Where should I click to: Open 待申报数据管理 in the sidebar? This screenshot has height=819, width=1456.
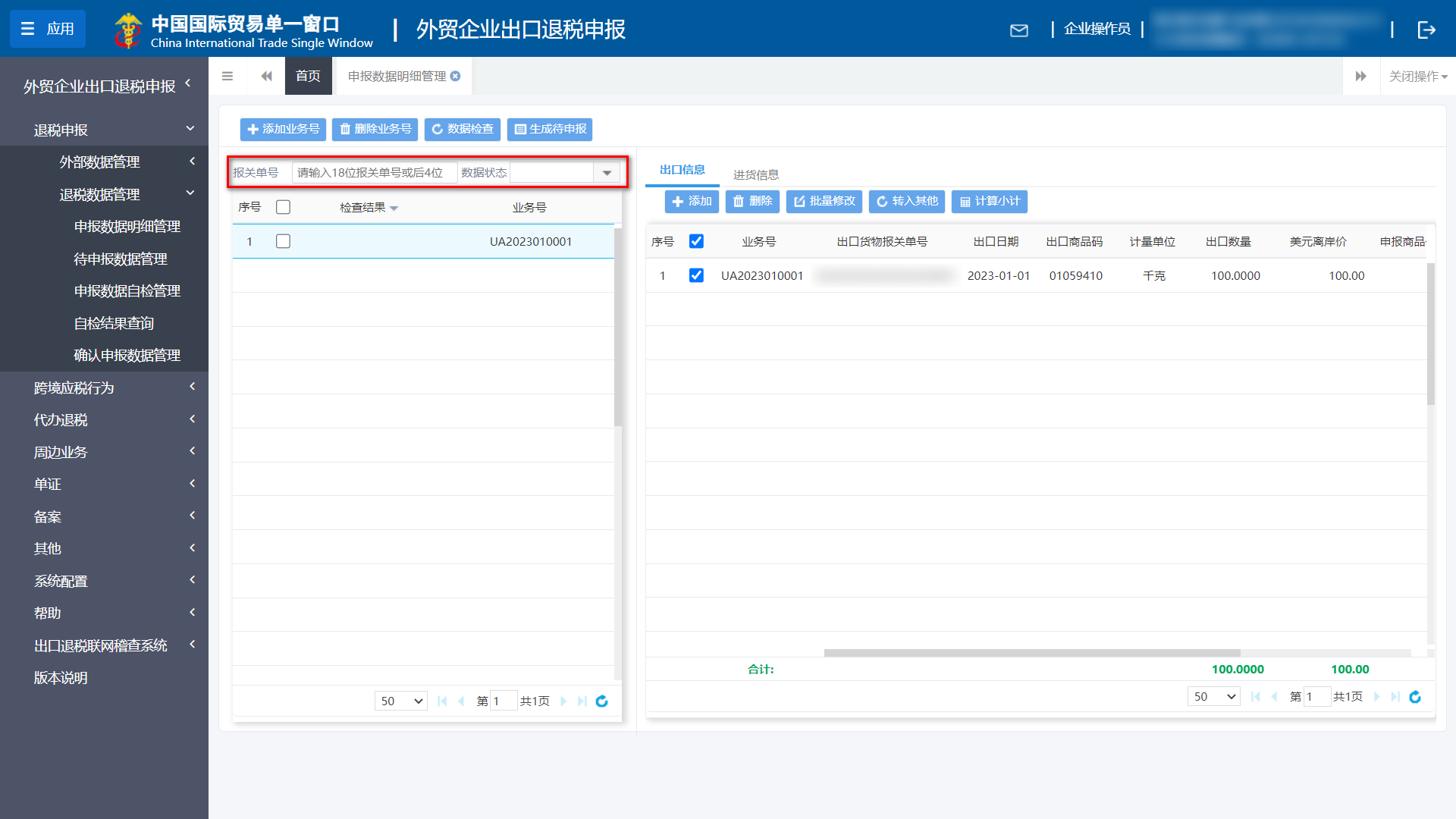121,259
